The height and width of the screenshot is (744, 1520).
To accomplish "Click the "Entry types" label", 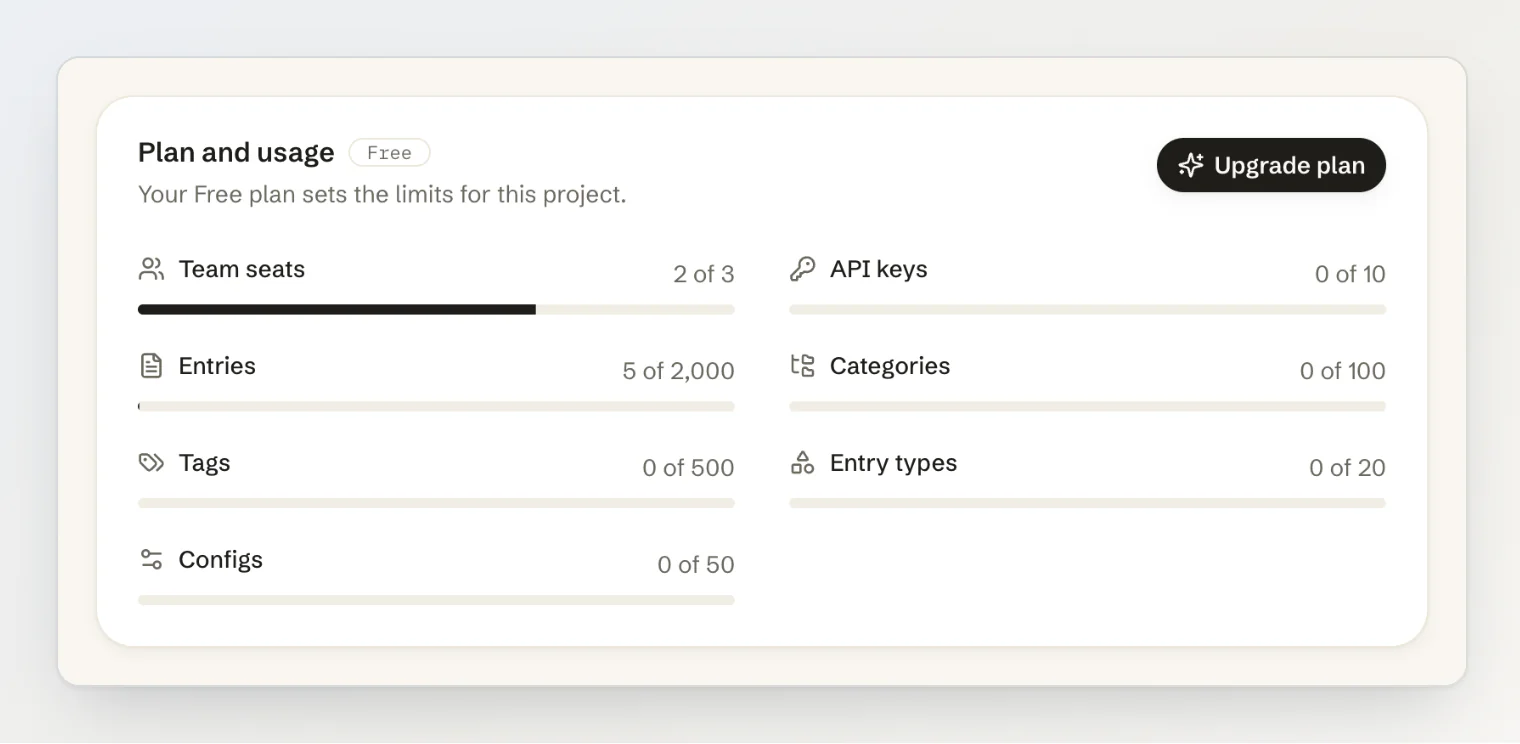I will point(893,463).
